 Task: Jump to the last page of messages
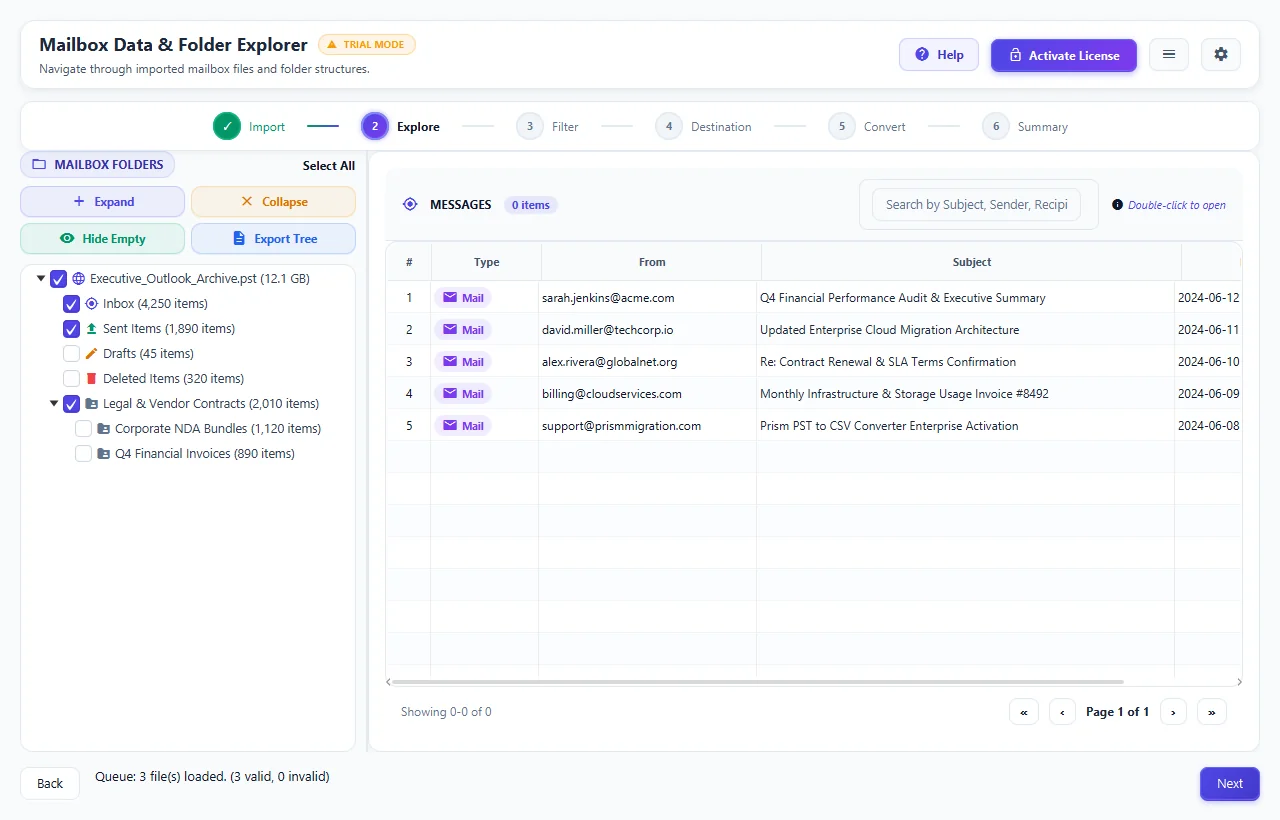pos(1212,712)
